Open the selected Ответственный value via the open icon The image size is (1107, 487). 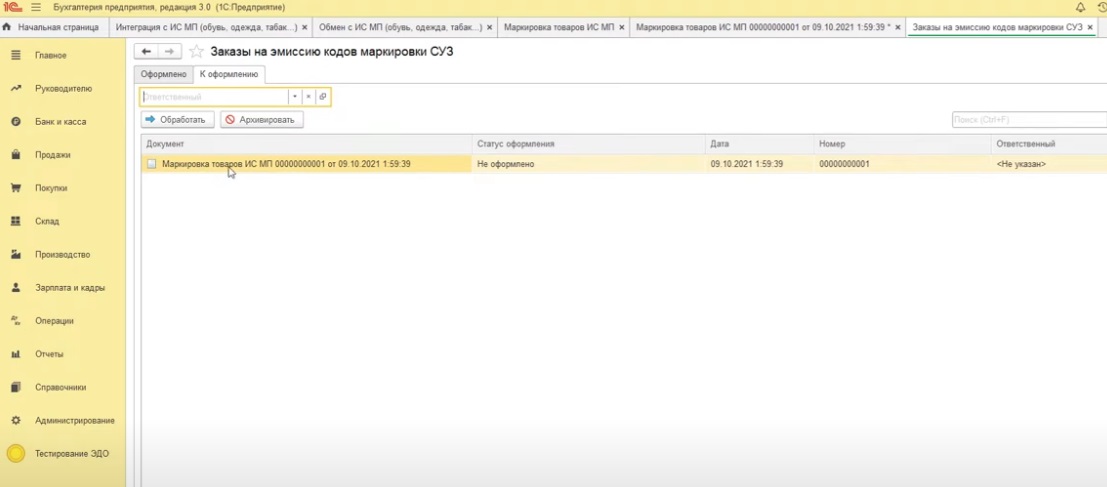coord(323,97)
